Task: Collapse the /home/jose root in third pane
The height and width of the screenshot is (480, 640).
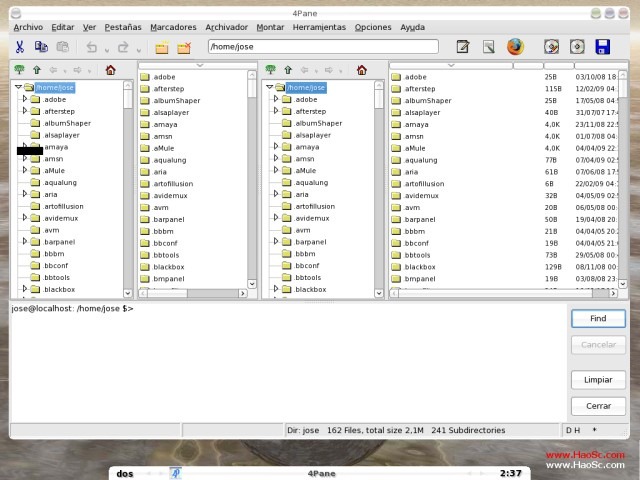Action: [269, 87]
